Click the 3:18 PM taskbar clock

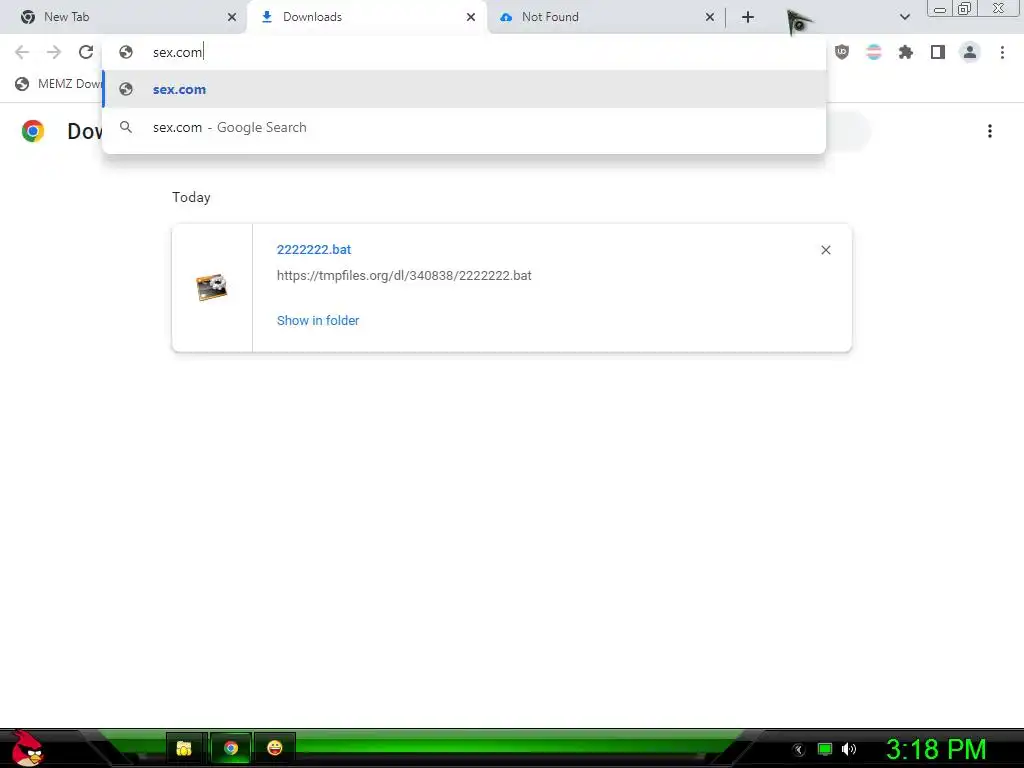click(936, 749)
